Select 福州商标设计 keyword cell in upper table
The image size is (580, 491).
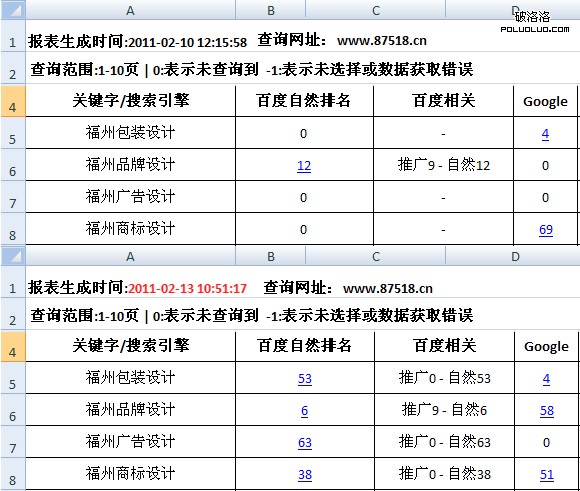[131, 229]
